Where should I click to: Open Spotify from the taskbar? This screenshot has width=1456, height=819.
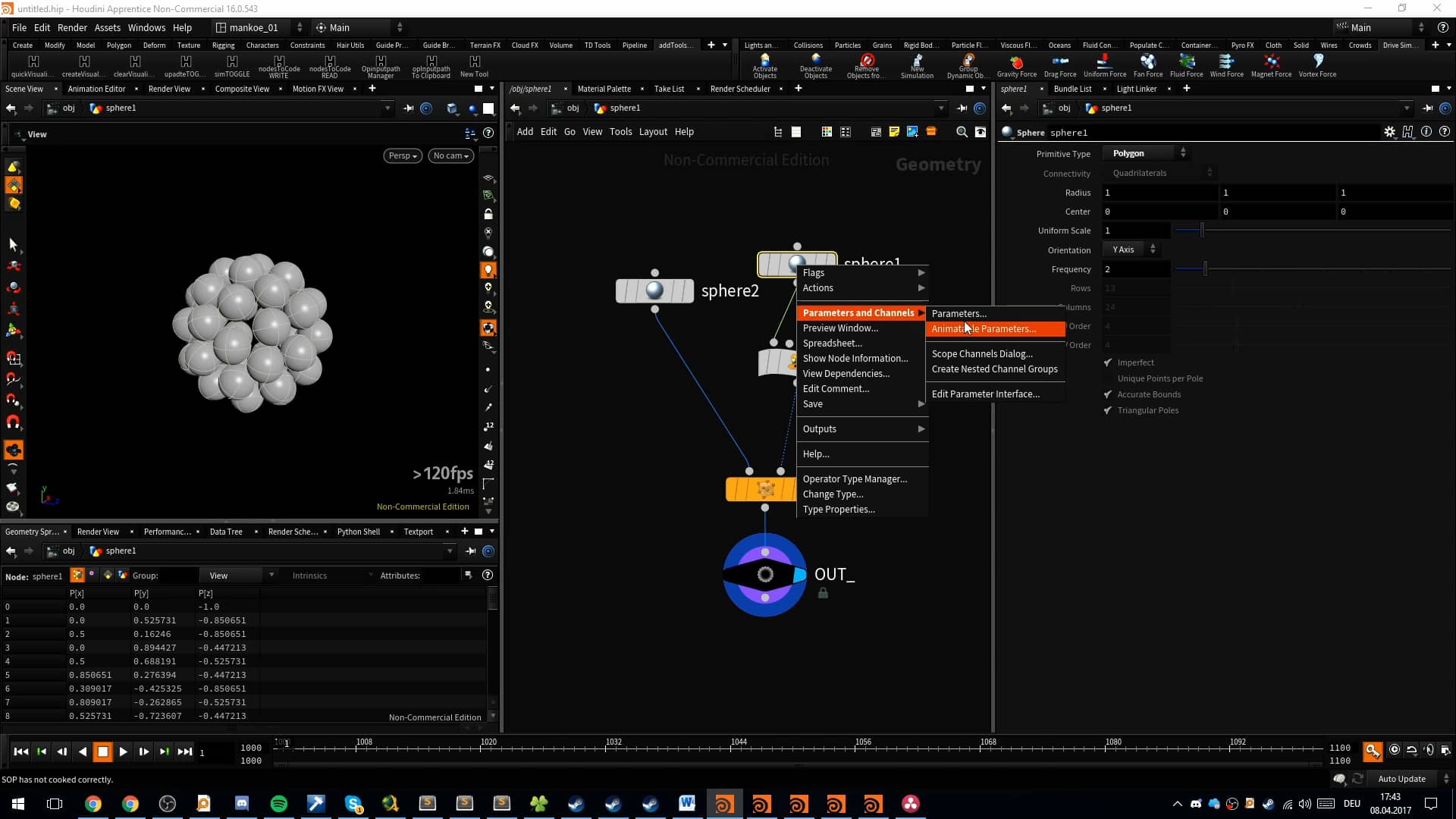(x=278, y=804)
